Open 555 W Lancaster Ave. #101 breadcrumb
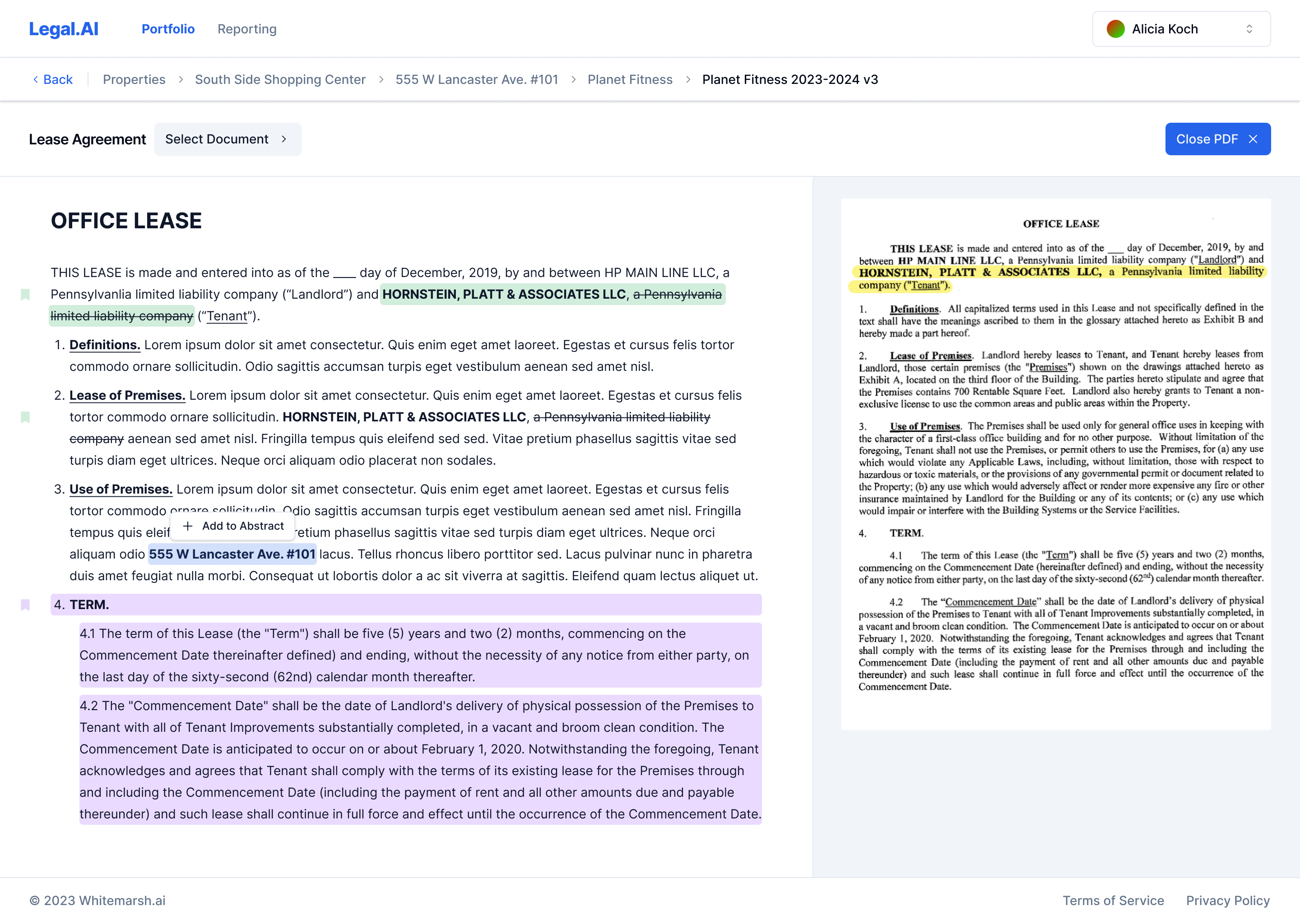This screenshot has width=1300, height=924. pyautogui.click(x=477, y=80)
